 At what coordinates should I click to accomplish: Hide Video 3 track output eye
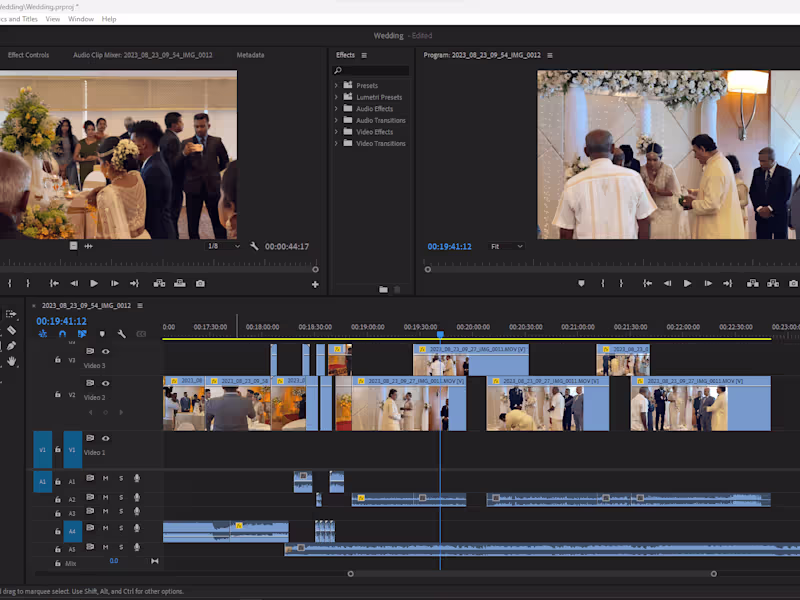[x=105, y=351]
